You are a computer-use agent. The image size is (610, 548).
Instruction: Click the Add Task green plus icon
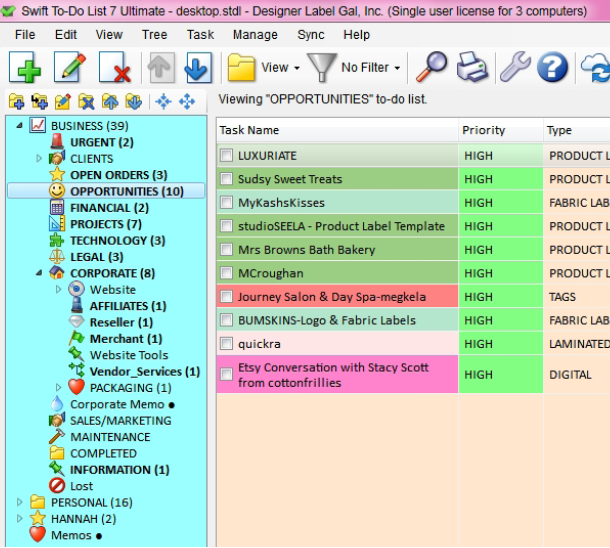[25, 67]
